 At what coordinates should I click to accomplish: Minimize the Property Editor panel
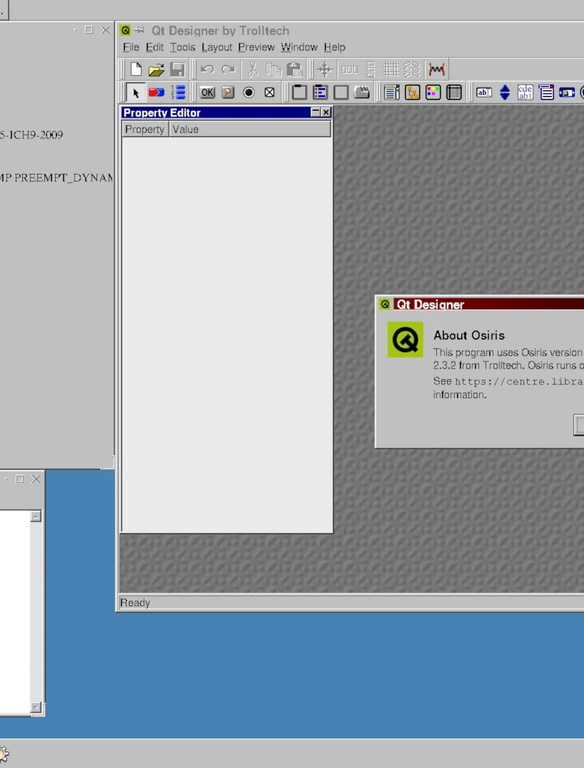click(316, 112)
